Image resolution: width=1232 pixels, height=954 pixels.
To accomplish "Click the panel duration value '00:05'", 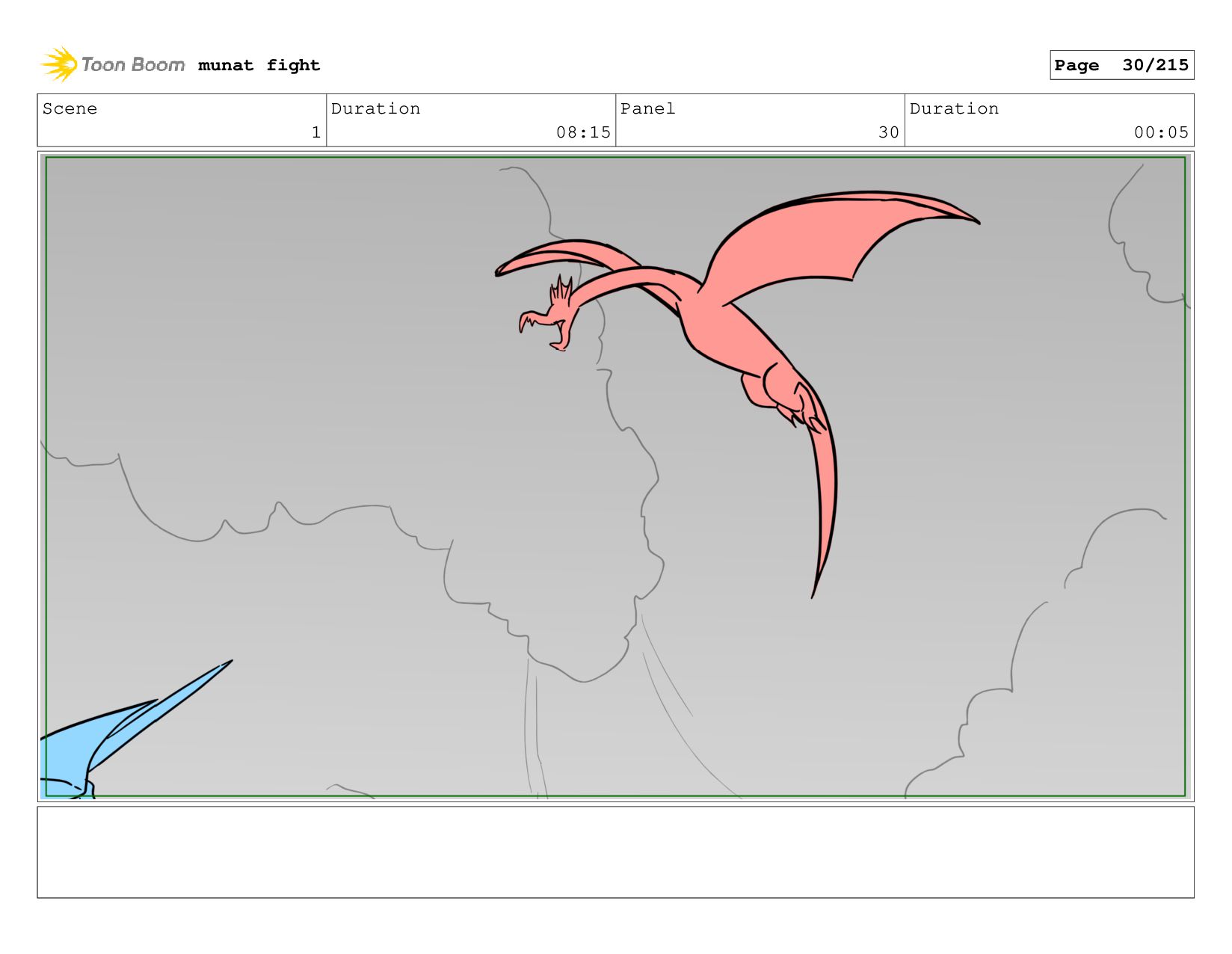I will [x=1161, y=132].
